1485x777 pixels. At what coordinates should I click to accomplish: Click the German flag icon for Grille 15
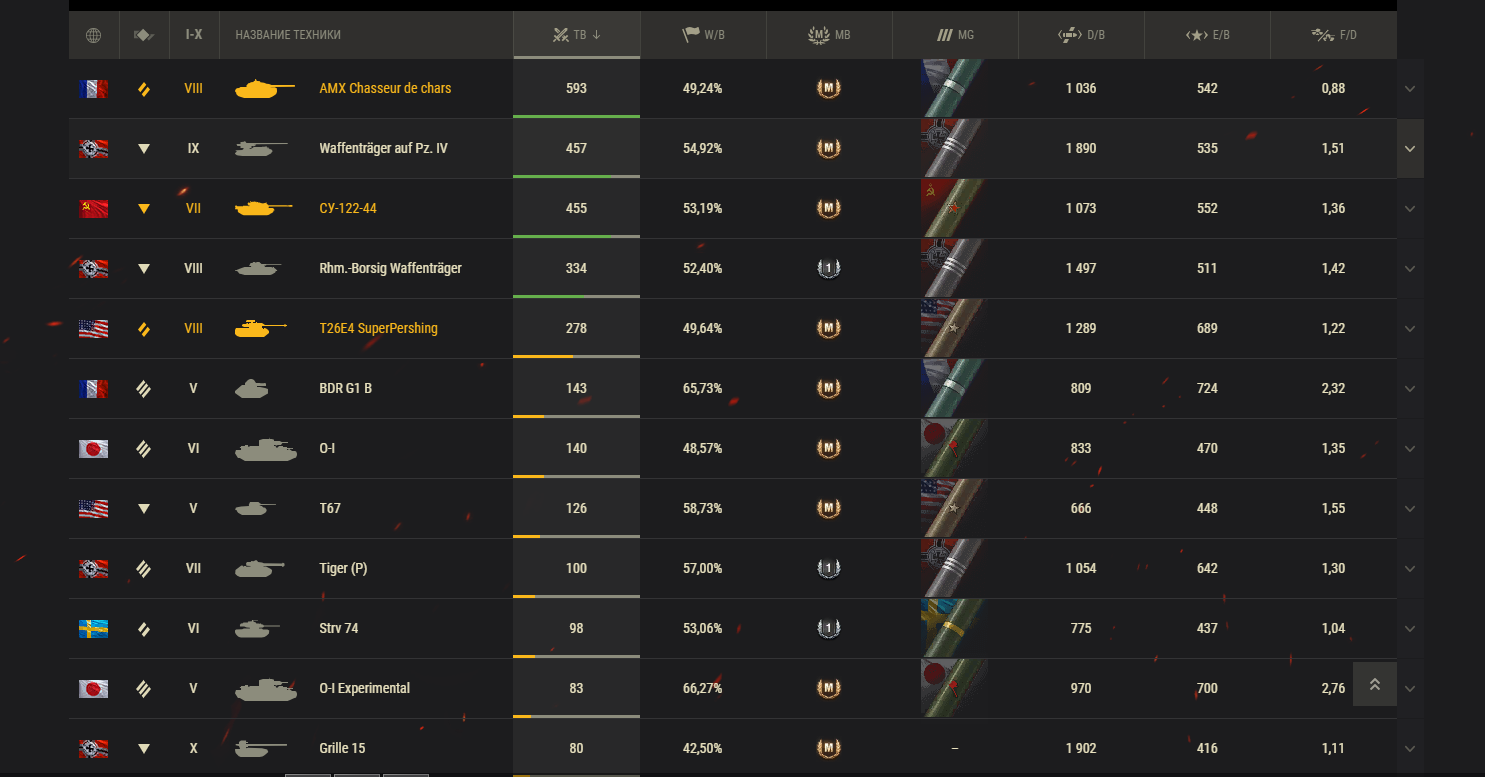(x=94, y=748)
